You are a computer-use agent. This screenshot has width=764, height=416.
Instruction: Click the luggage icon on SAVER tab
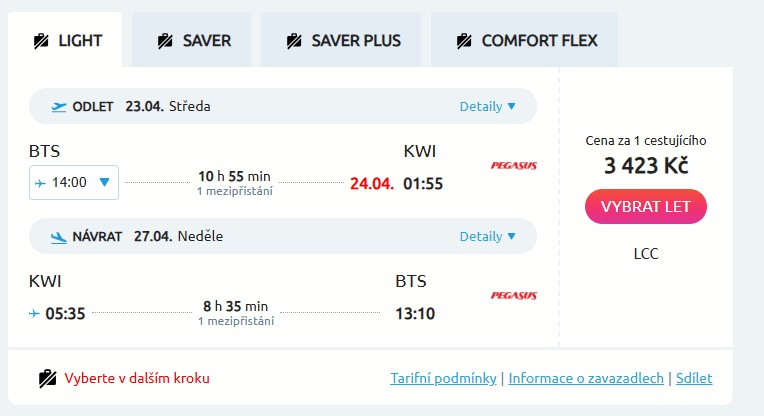(x=165, y=41)
